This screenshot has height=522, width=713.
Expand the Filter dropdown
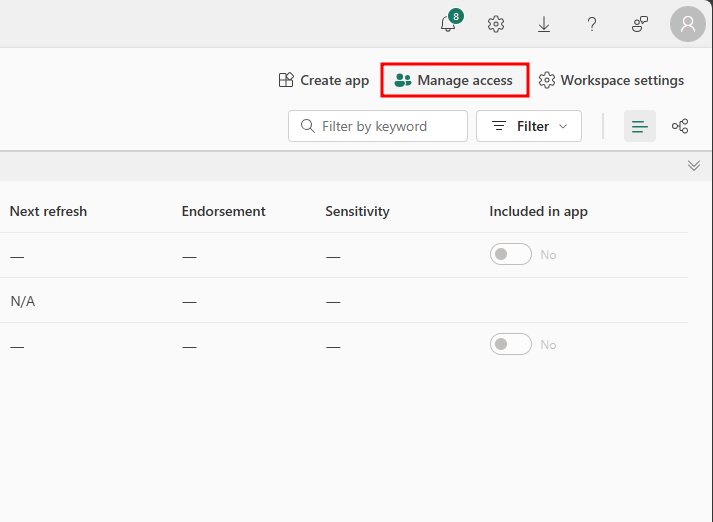529,126
